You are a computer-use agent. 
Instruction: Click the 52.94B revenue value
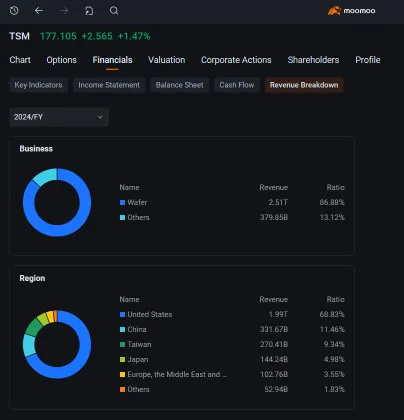tap(276, 389)
